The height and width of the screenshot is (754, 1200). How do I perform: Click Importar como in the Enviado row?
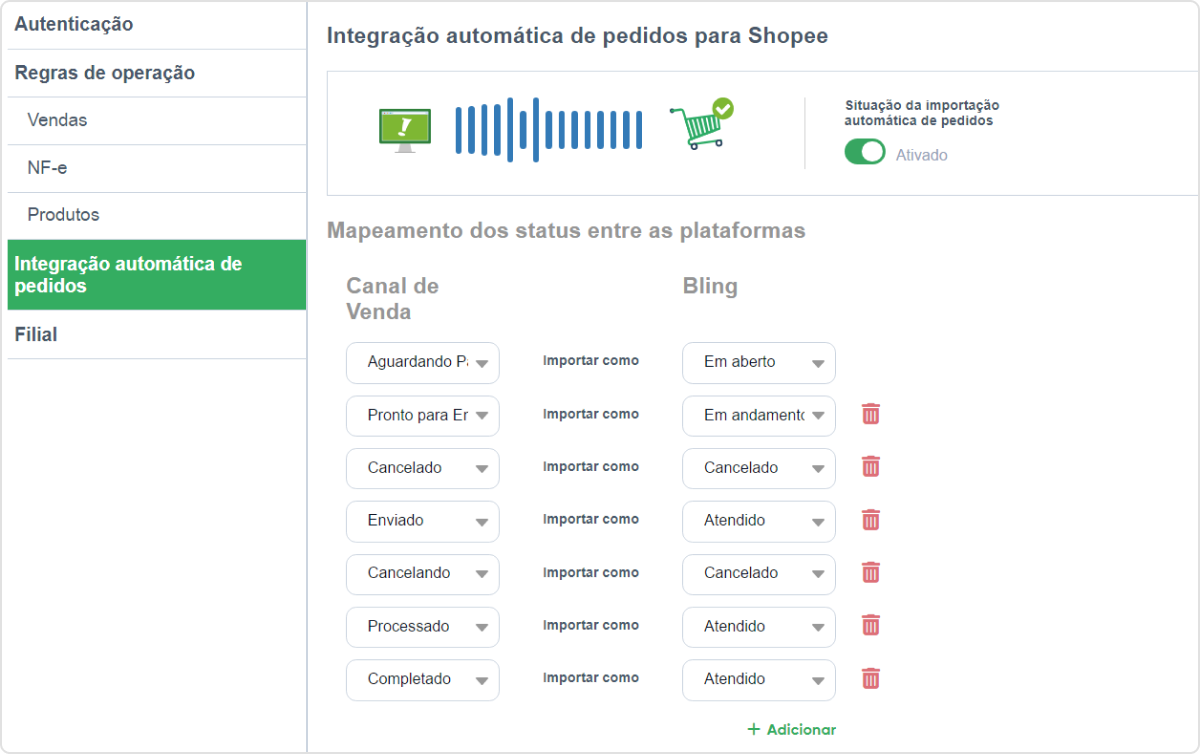coord(591,520)
